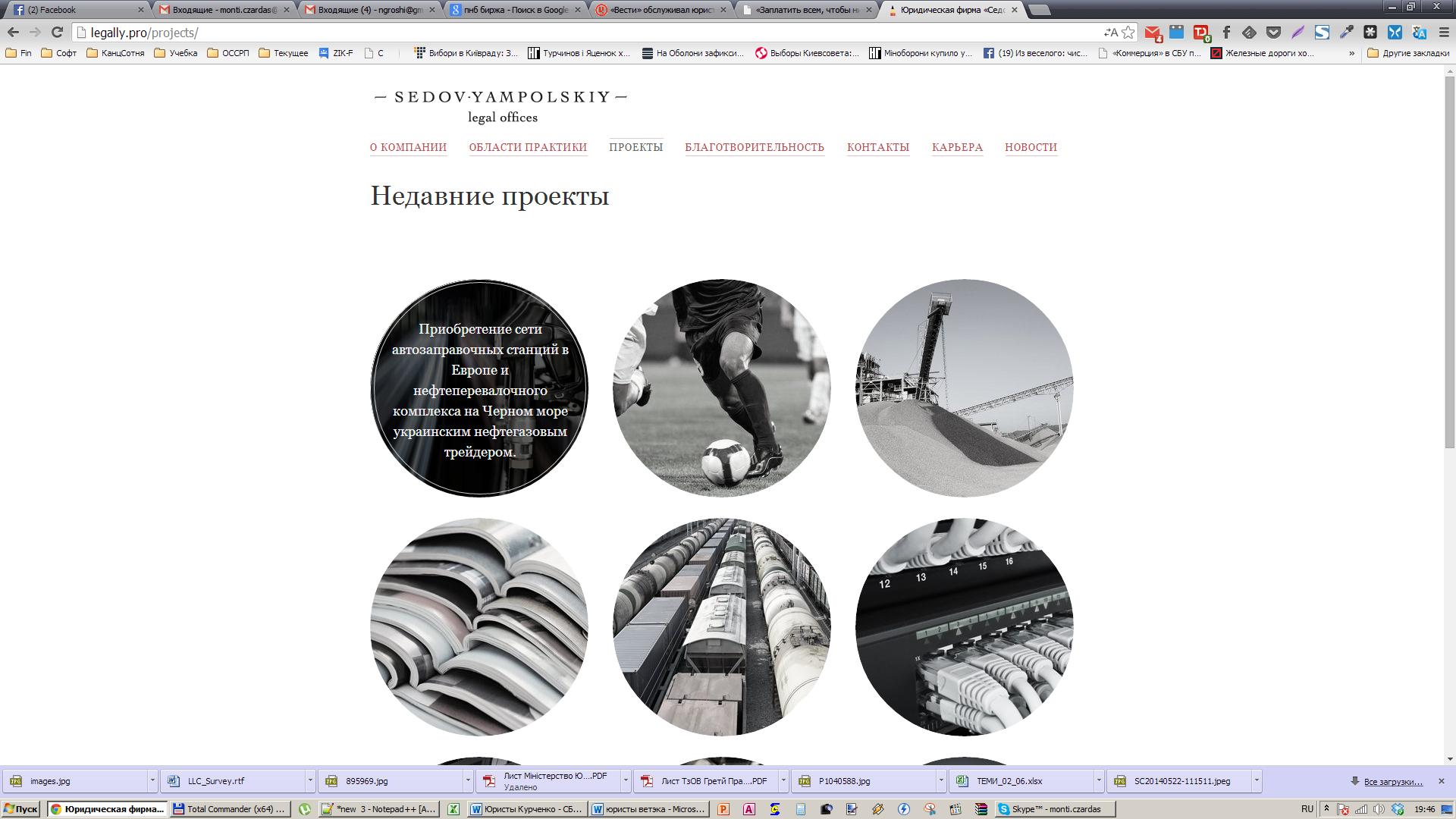Open ТЕМИ_02_06.xlsx downloaded file
Viewport: 1456px width, 819px height.
click(x=1021, y=780)
